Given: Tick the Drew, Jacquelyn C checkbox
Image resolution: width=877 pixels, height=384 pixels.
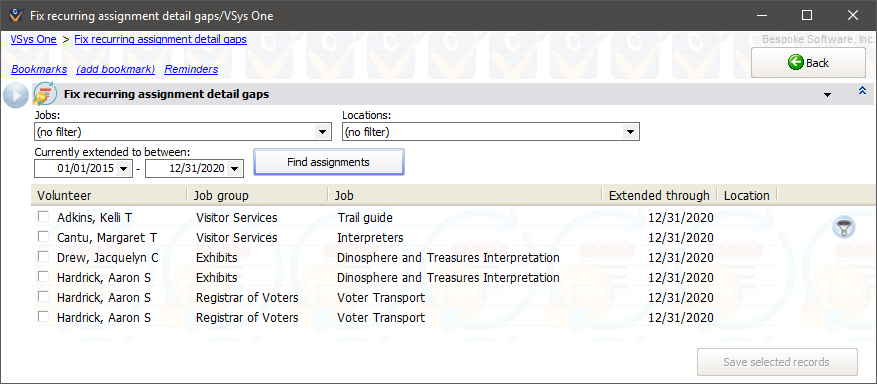Looking at the screenshot, I should 43,257.
